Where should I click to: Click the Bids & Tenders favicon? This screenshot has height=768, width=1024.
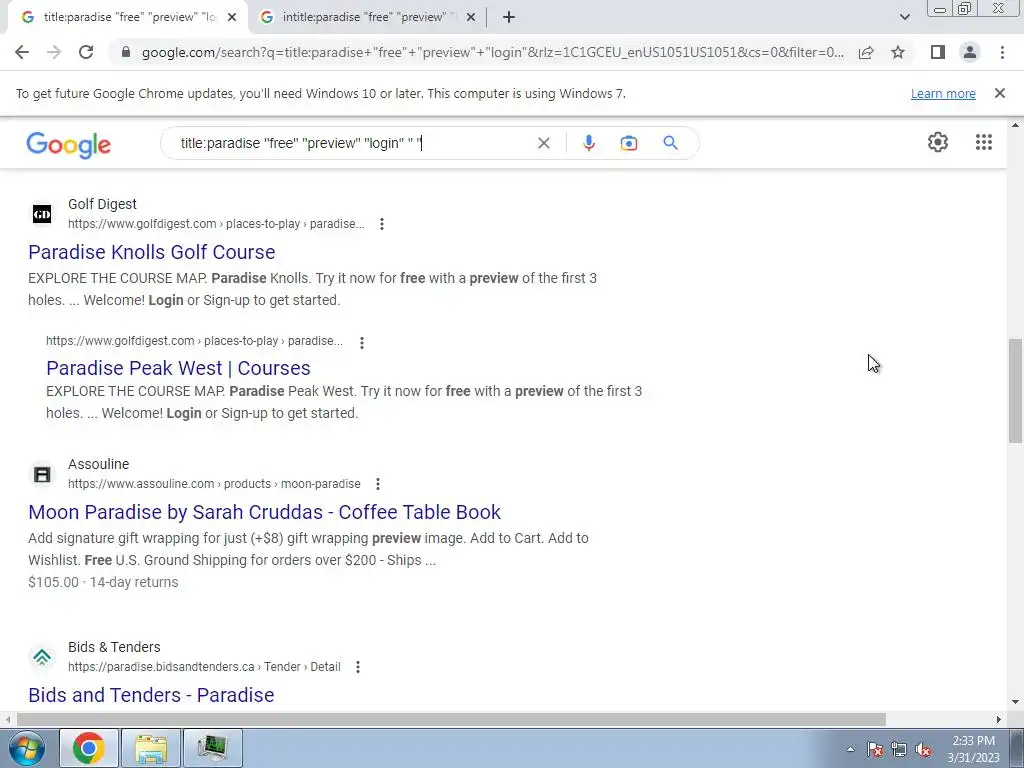(x=42, y=657)
